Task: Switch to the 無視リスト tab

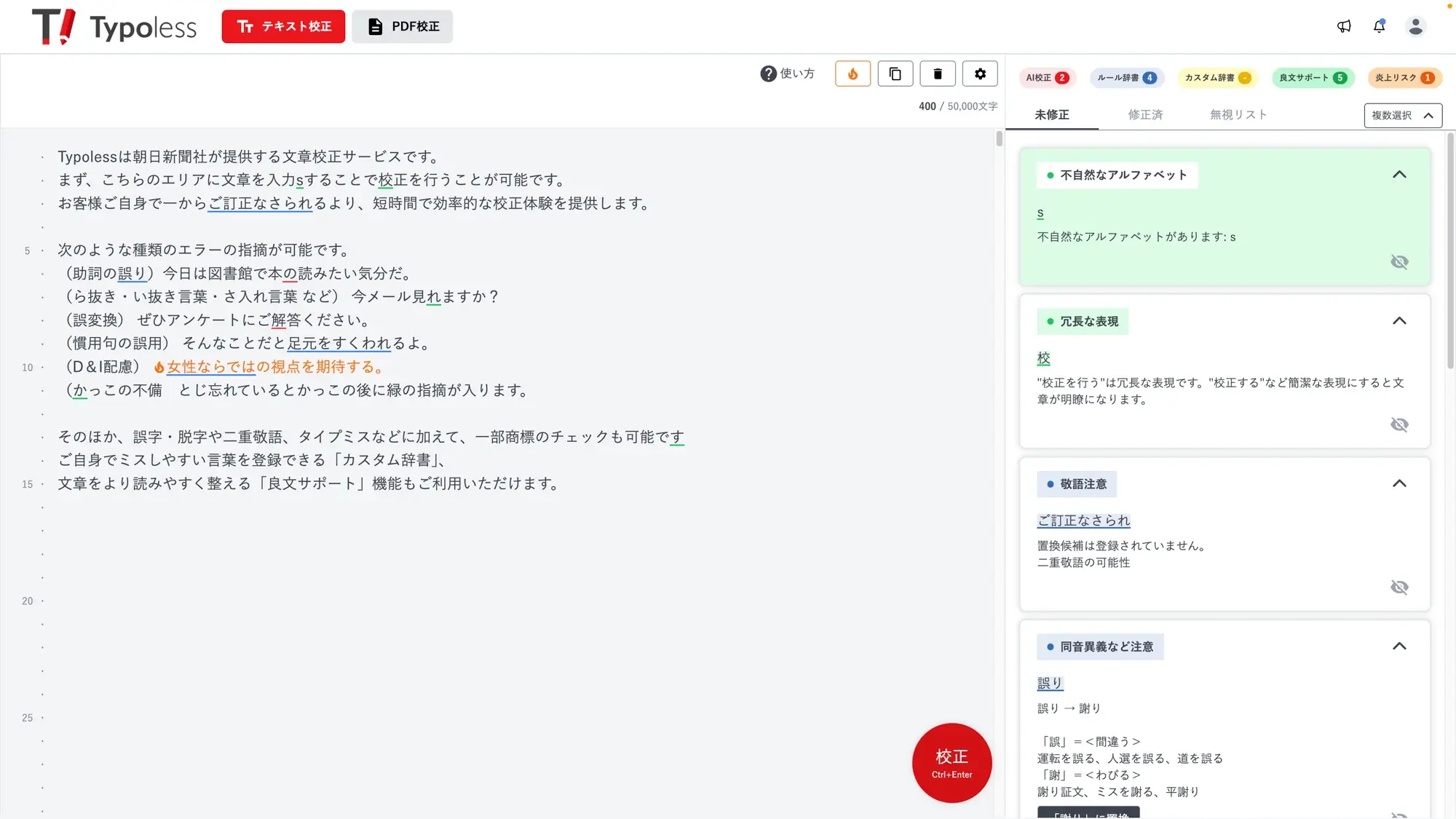Action: (1238, 115)
